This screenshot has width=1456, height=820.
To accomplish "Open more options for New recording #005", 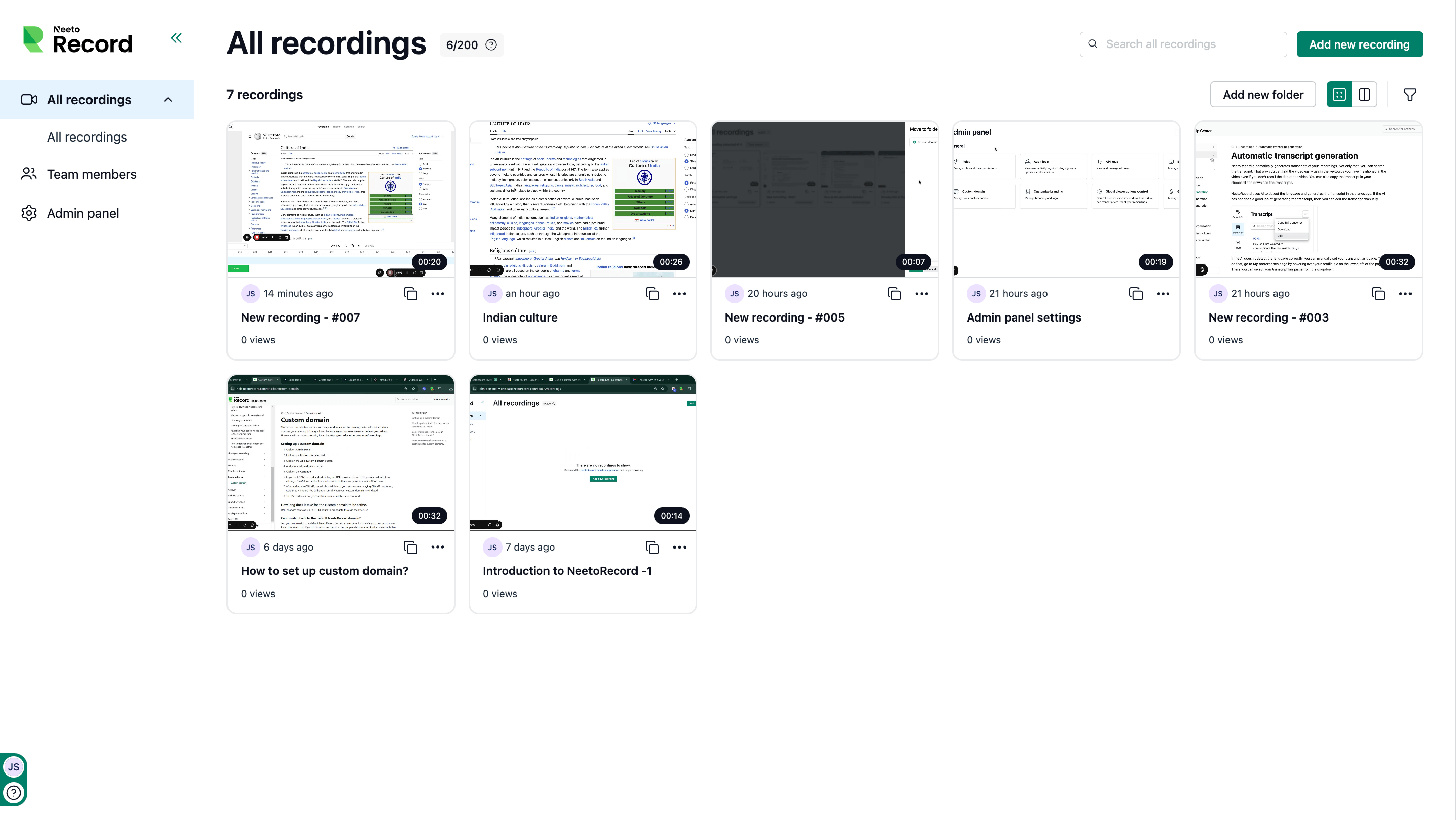I will (921, 294).
